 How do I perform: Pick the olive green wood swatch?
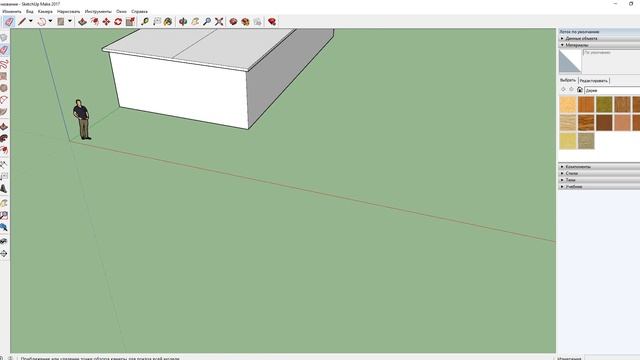(x=604, y=104)
